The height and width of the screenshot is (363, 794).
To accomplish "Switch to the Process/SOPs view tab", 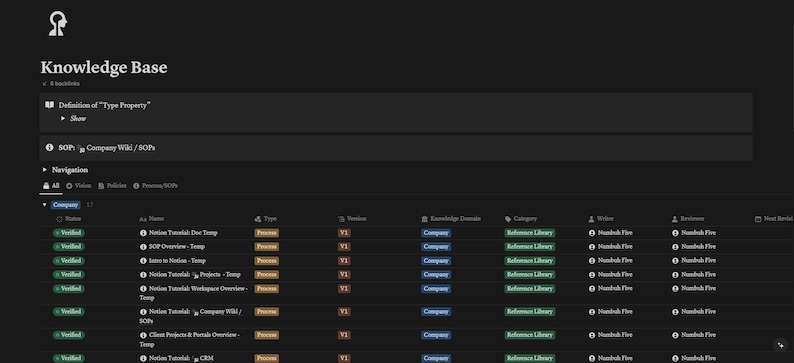I will coord(155,186).
